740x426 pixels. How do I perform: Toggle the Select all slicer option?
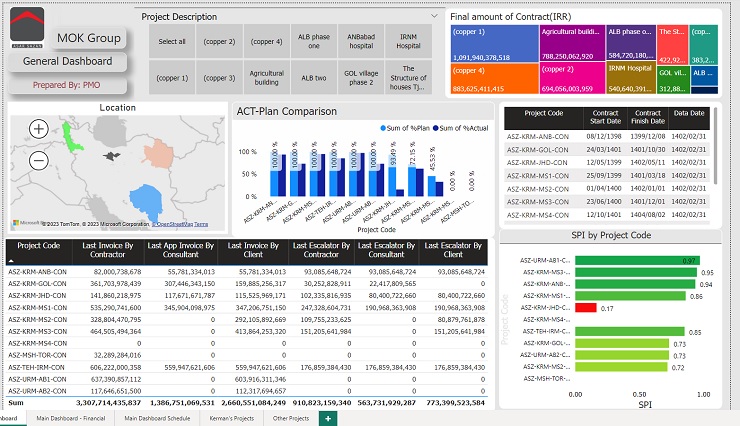click(x=172, y=42)
